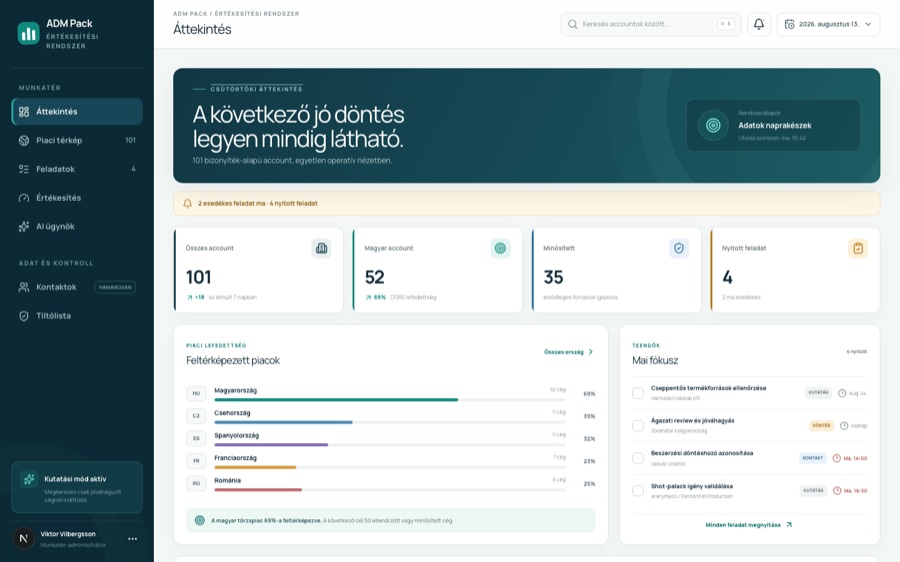Click the Feladatok list icon

[24, 169]
